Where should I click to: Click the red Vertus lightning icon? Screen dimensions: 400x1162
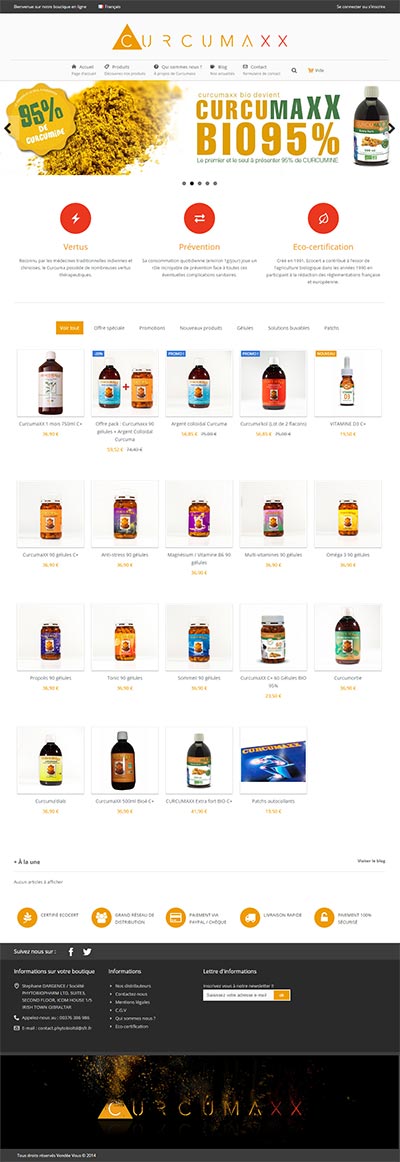(76, 219)
